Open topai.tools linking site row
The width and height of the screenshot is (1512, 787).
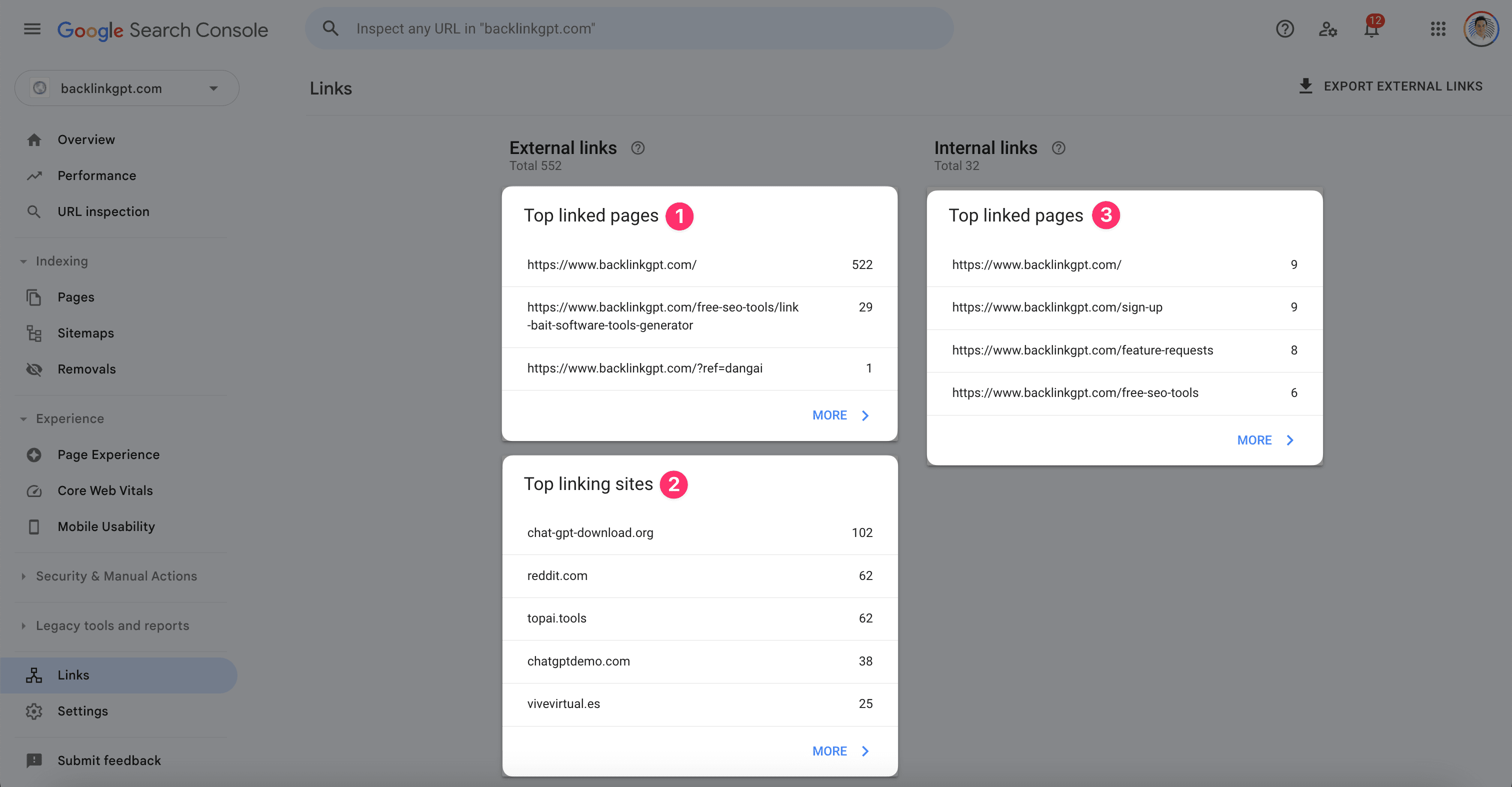(x=699, y=618)
